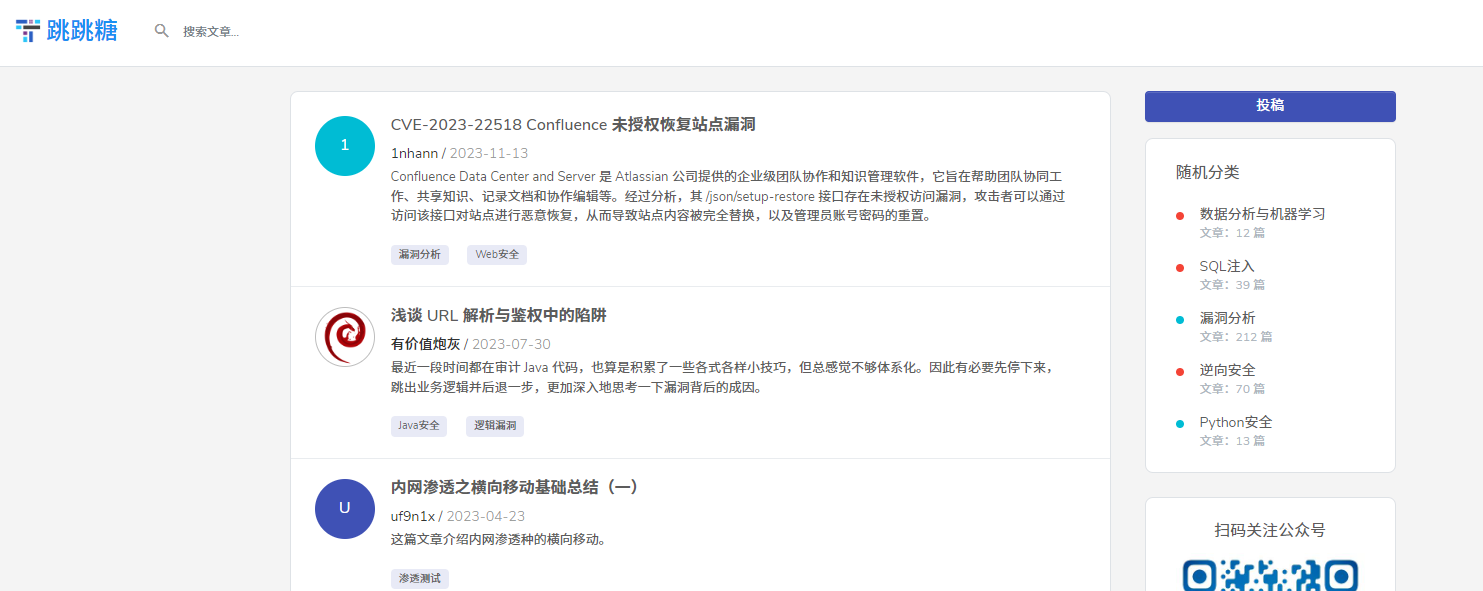Open the 浅谈 URL 解析与鉴权中的陷阱 article
This screenshot has width=1483, height=591.
pos(498,316)
